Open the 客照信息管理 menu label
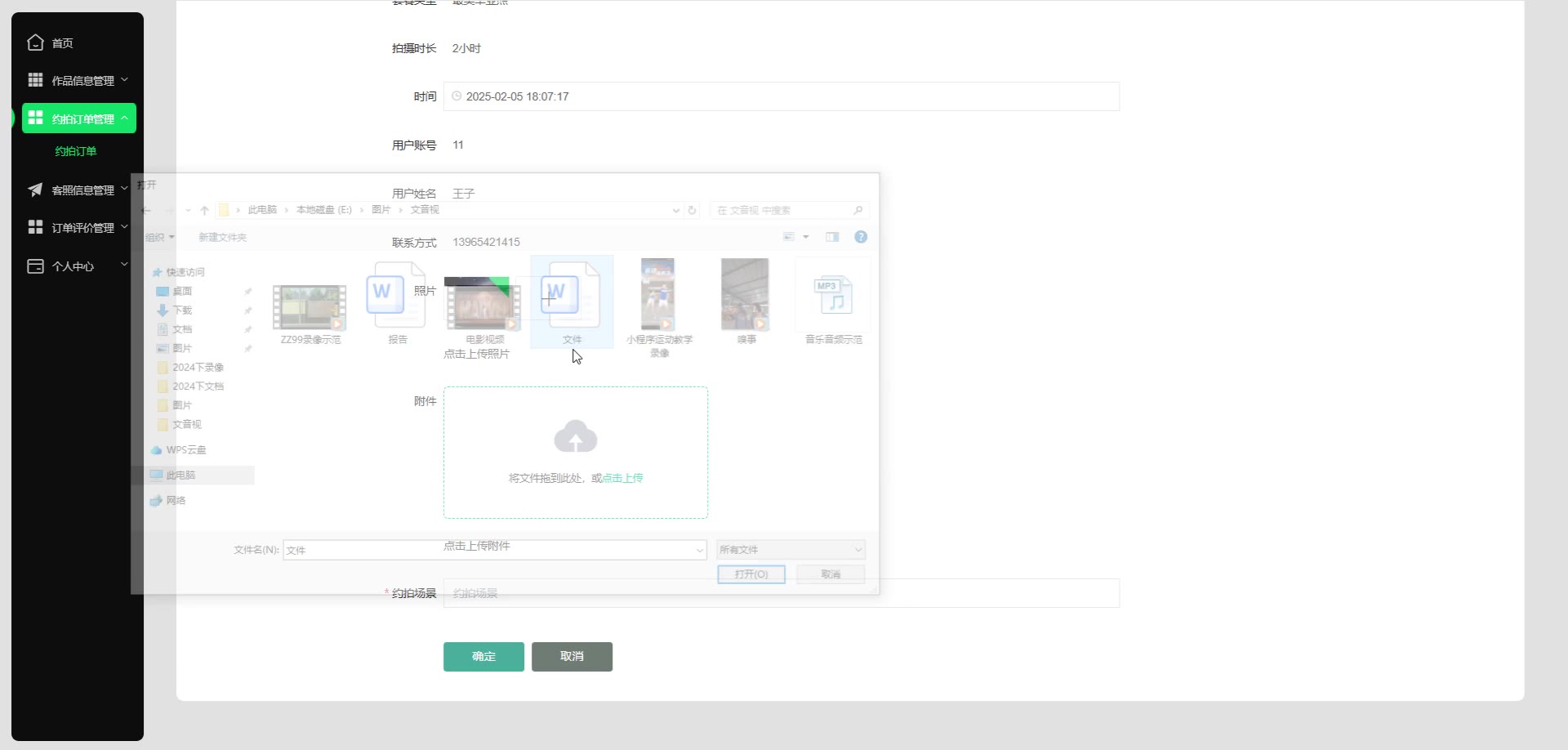1568x750 pixels. pyautogui.click(x=83, y=190)
